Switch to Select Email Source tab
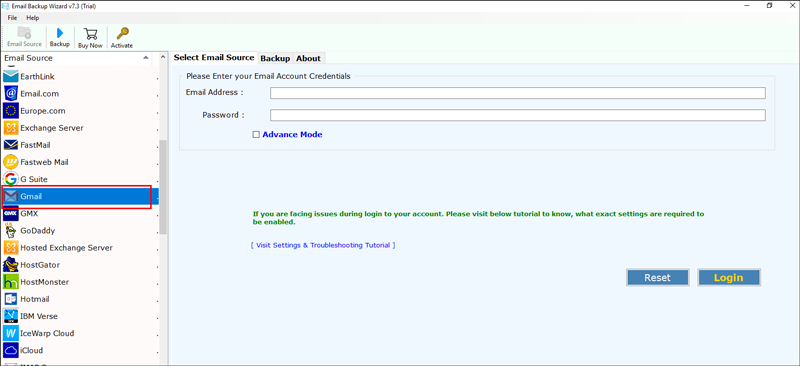The width and height of the screenshot is (800, 366). point(214,57)
